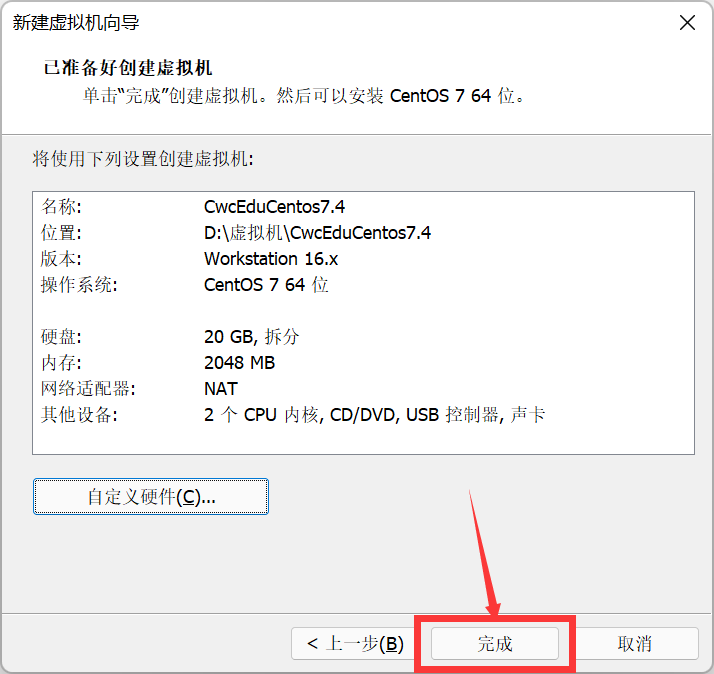Click the 其他设备: label

[x=79, y=414]
